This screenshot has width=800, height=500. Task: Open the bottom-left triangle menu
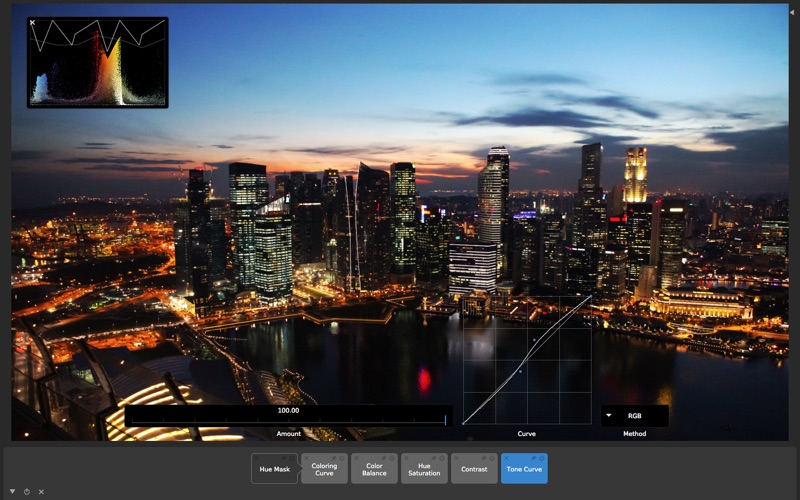click(x=12, y=491)
